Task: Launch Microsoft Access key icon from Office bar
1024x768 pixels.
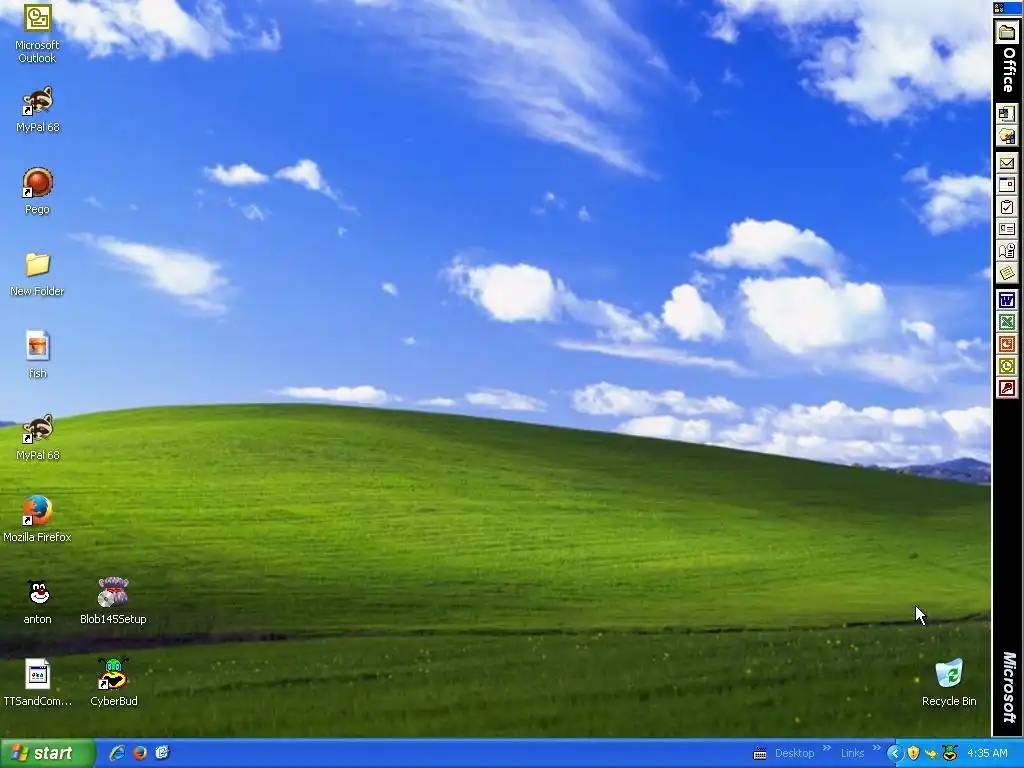Action: point(1007,389)
